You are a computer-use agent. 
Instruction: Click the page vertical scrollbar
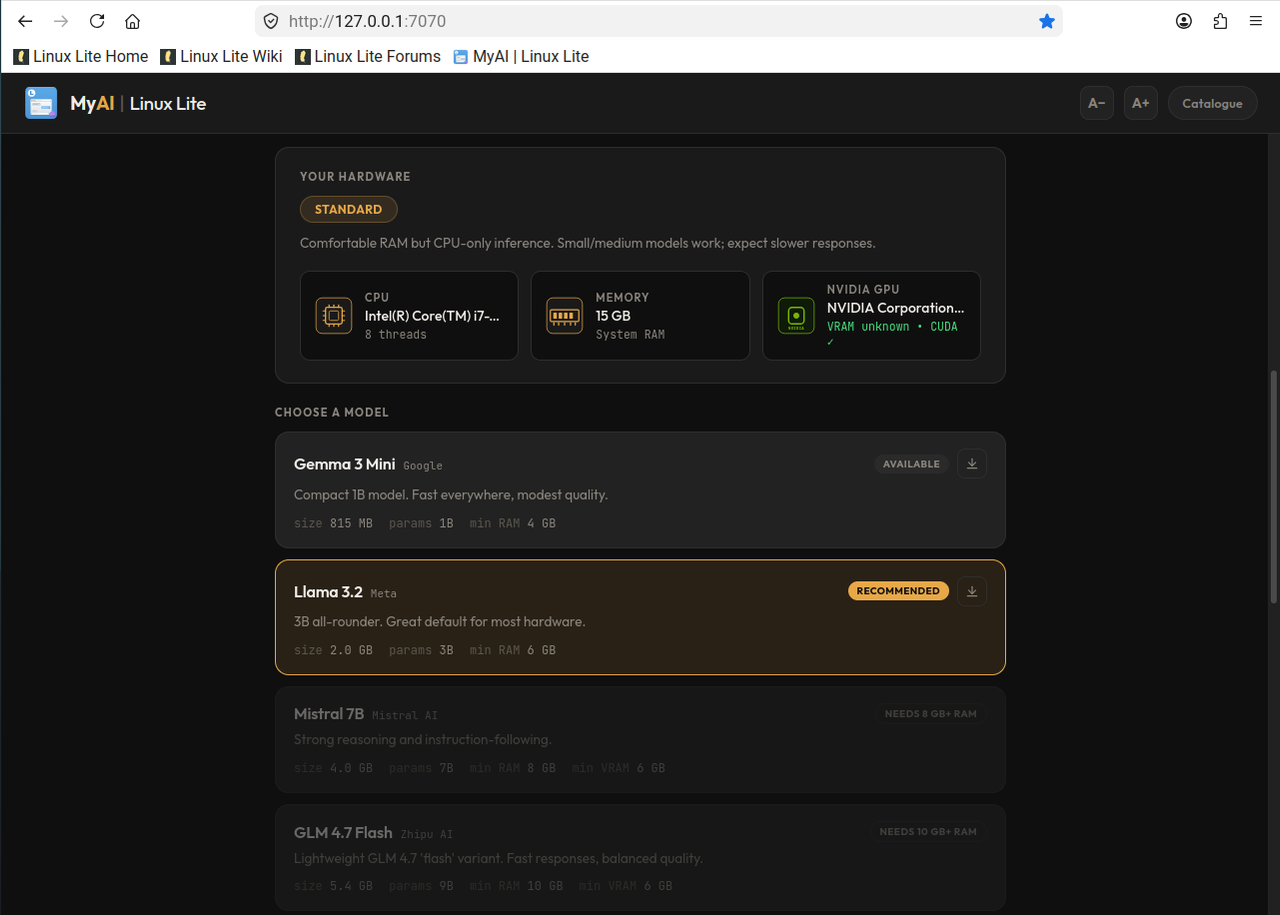pos(1273,487)
